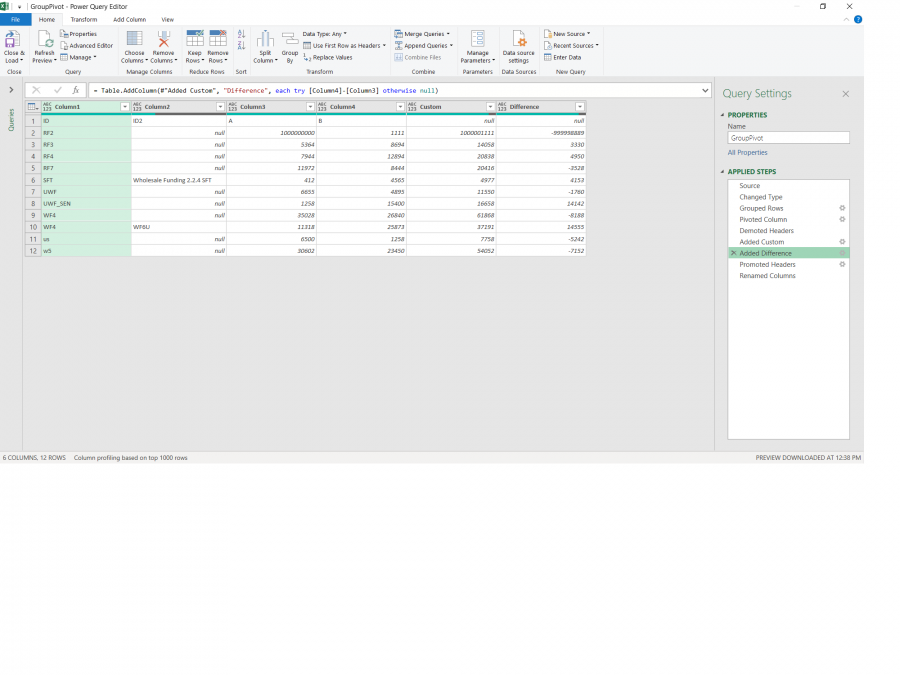The width and height of the screenshot is (900, 675).
Task: Open Column3 filter dropdown
Action: coord(310,107)
